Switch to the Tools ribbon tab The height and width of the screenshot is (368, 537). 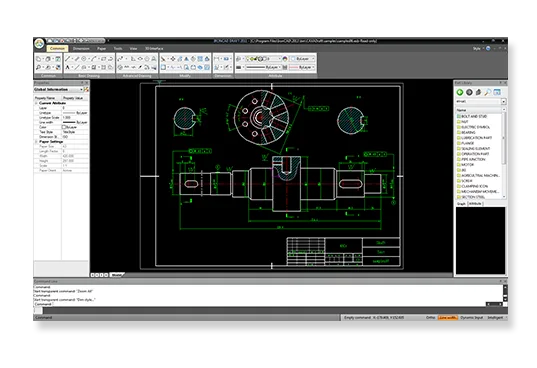118,49
